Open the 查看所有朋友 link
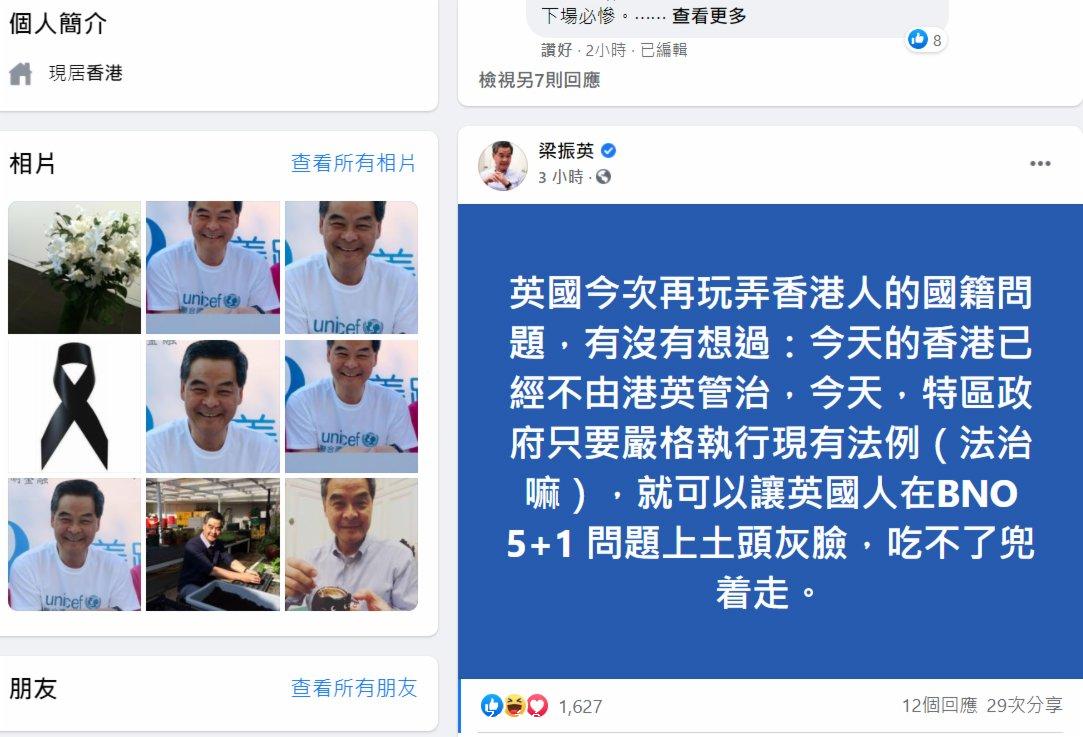 click(354, 688)
